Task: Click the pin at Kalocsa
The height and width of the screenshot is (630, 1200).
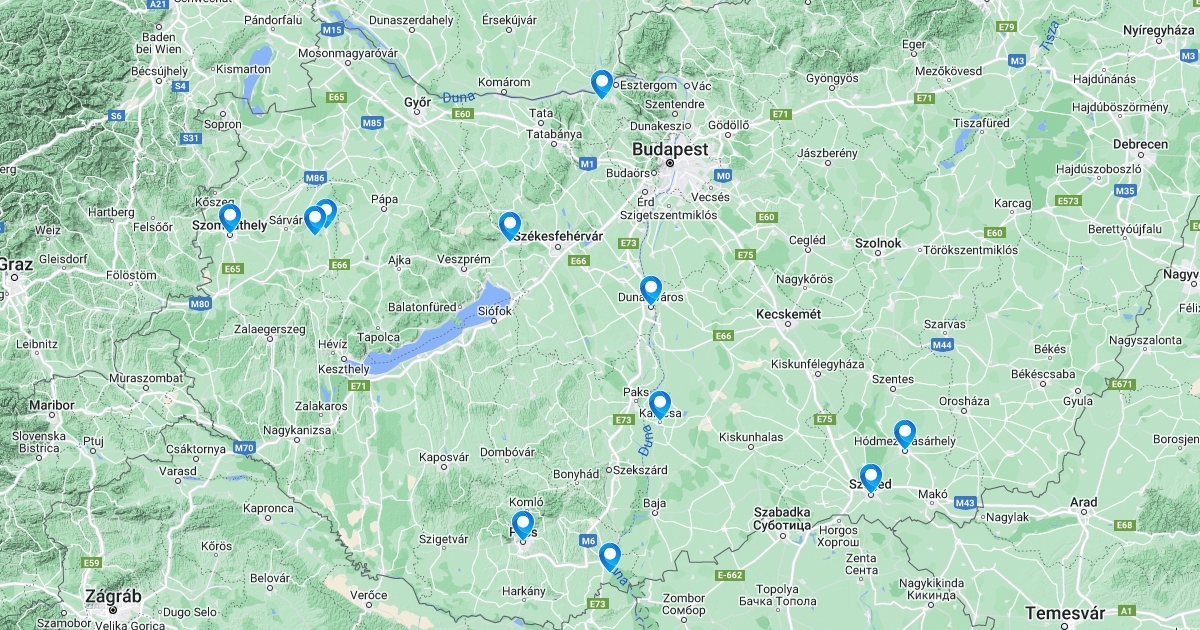Action: 659,404
